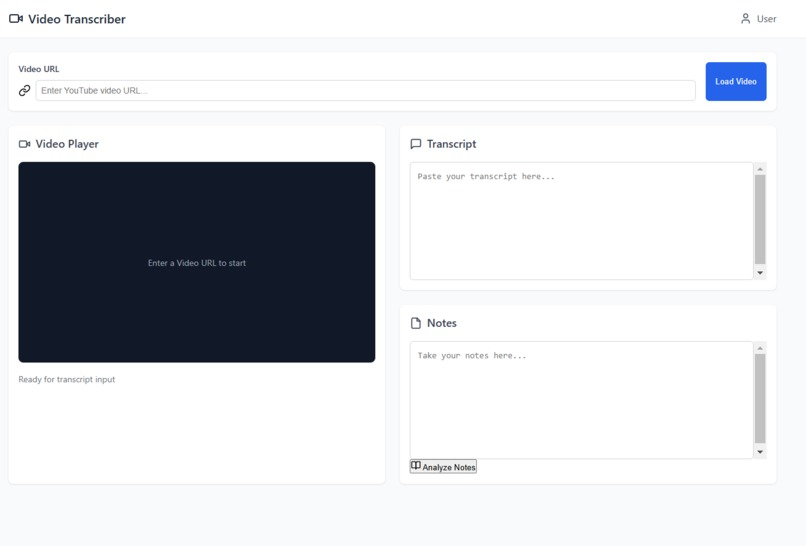Click the Transcript scrollbar up arrow

760,169
